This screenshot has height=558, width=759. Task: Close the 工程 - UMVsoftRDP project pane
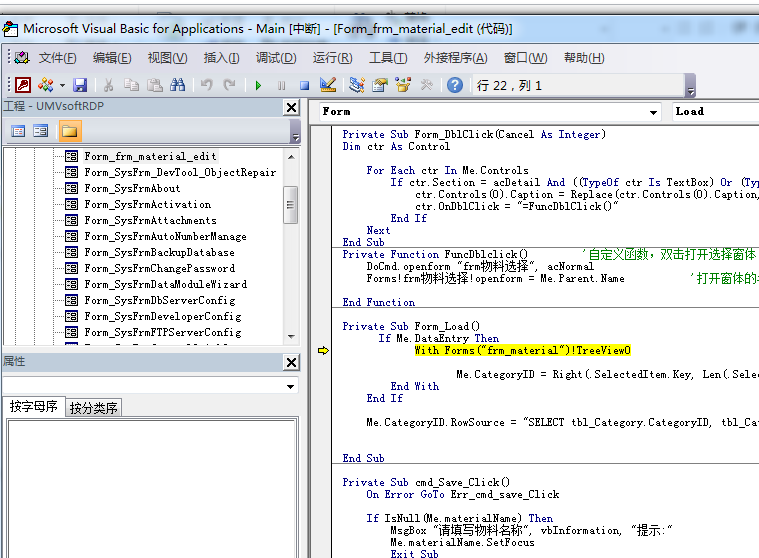pyautogui.click(x=291, y=107)
